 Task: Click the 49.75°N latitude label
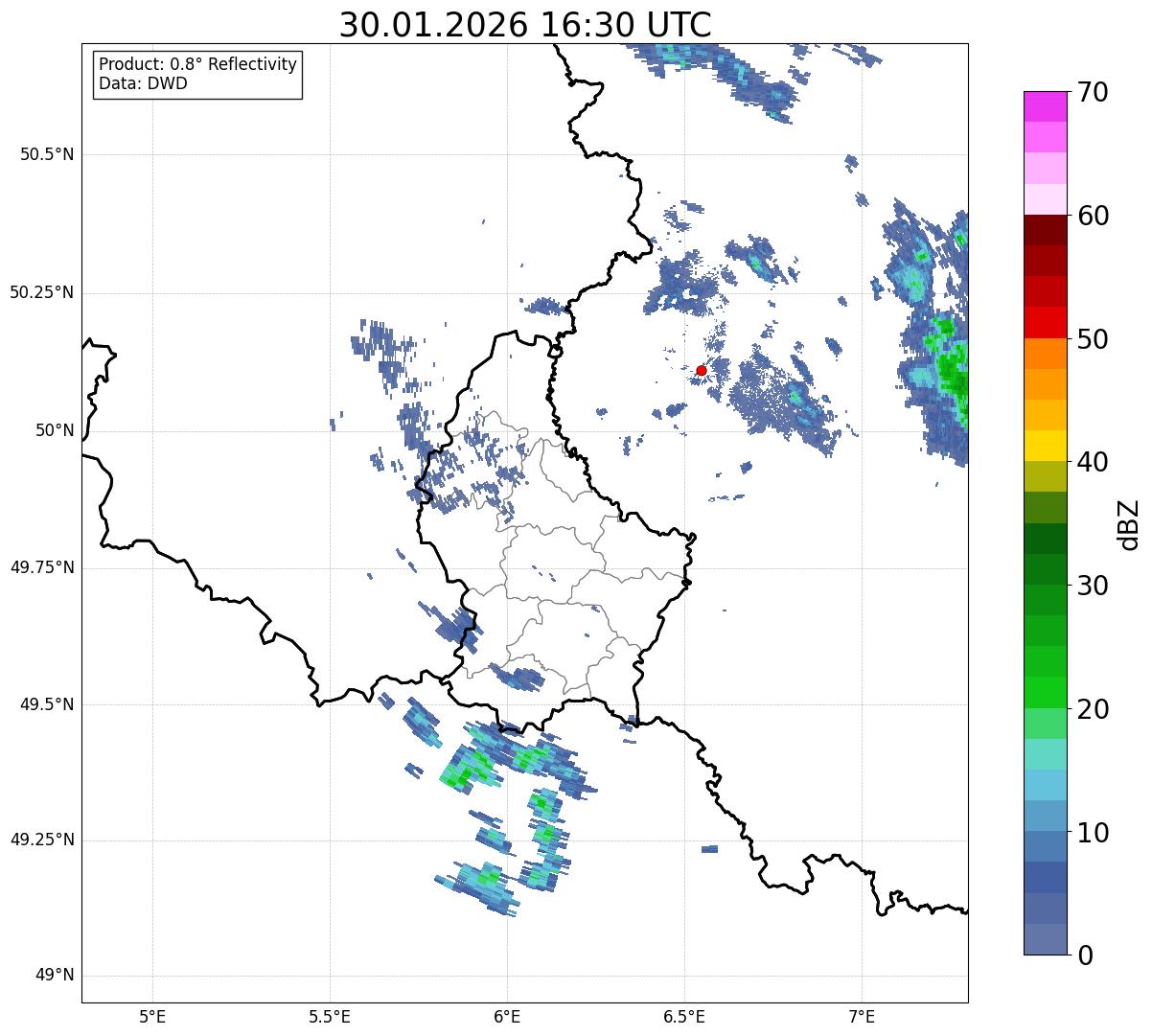pyautogui.click(x=42, y=567)
